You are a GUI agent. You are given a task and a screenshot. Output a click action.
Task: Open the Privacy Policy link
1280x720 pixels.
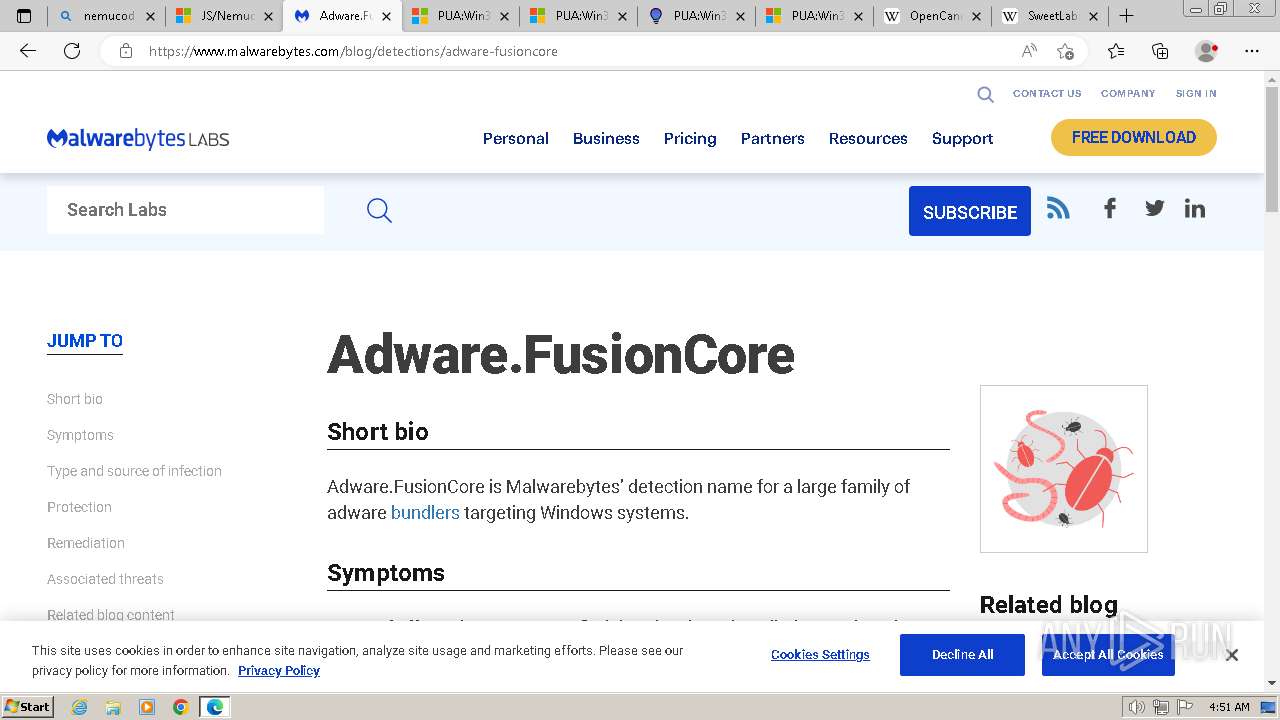[279, 671]
